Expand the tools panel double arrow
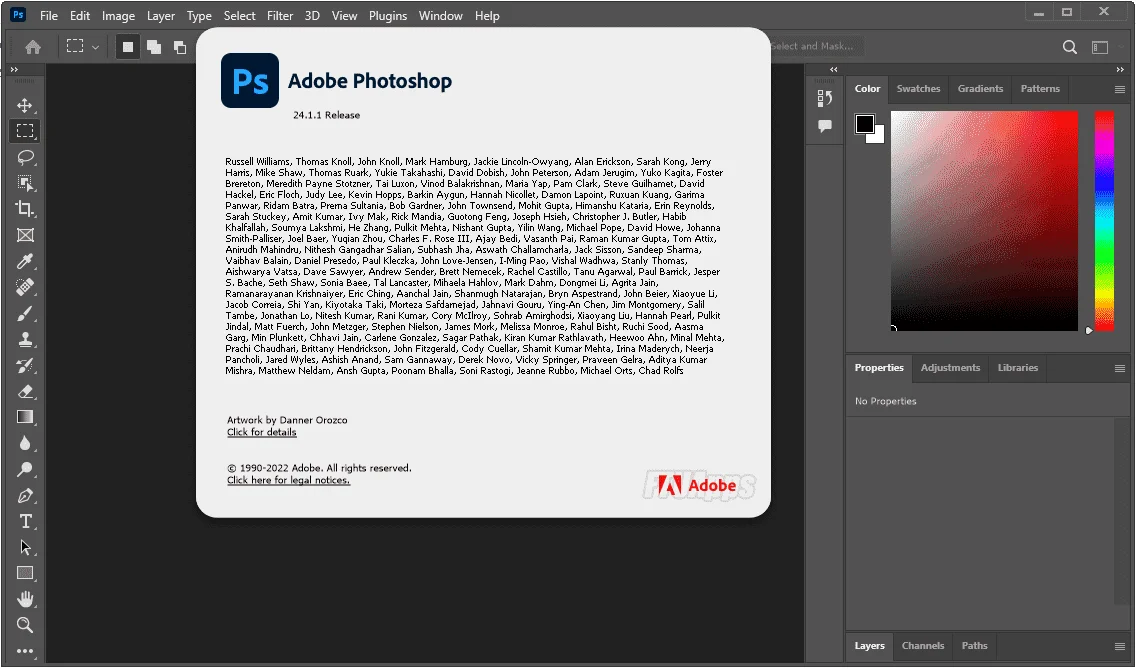This screenshot has height=669, width=1136. click(x=14, y=70)
